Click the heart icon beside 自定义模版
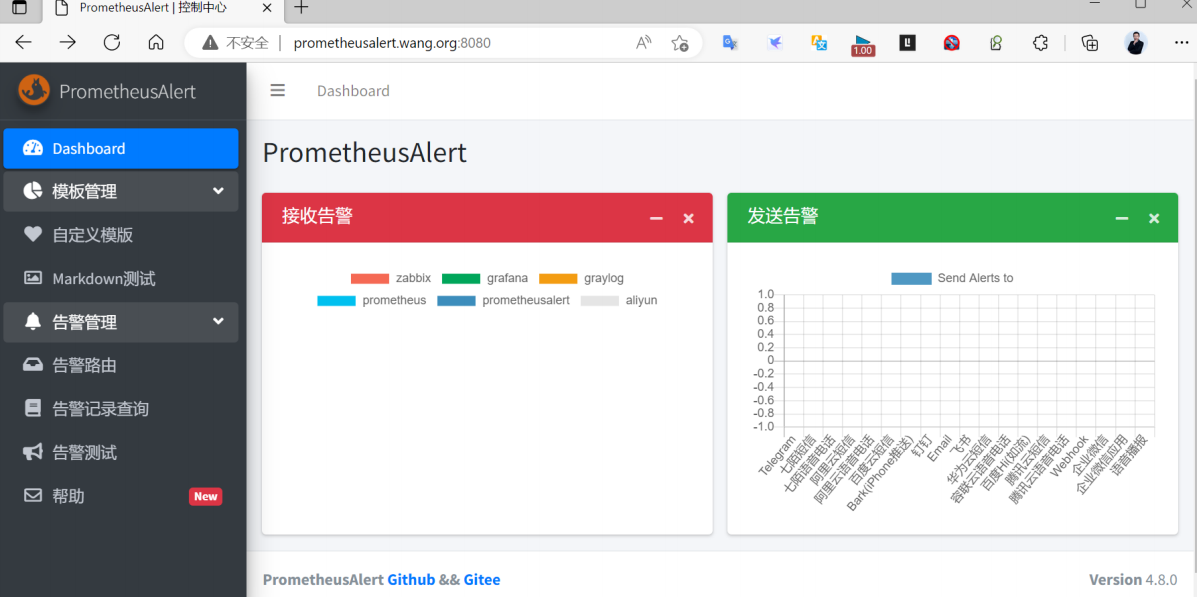This screenshot has width=1197, height=597. pyautogui.click(x=33, y=234)
